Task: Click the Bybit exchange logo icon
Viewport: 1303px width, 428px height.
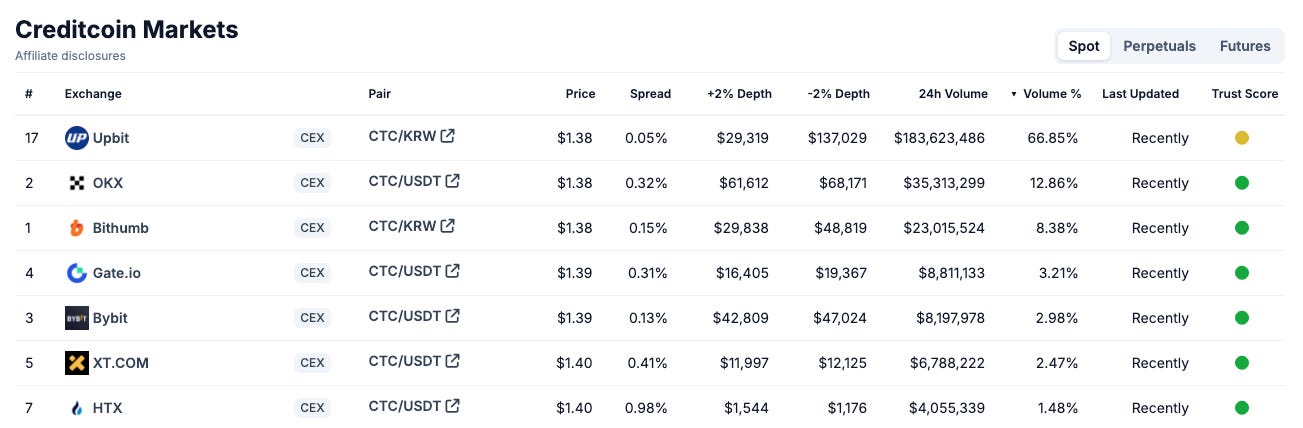Action: pos(77,318)
